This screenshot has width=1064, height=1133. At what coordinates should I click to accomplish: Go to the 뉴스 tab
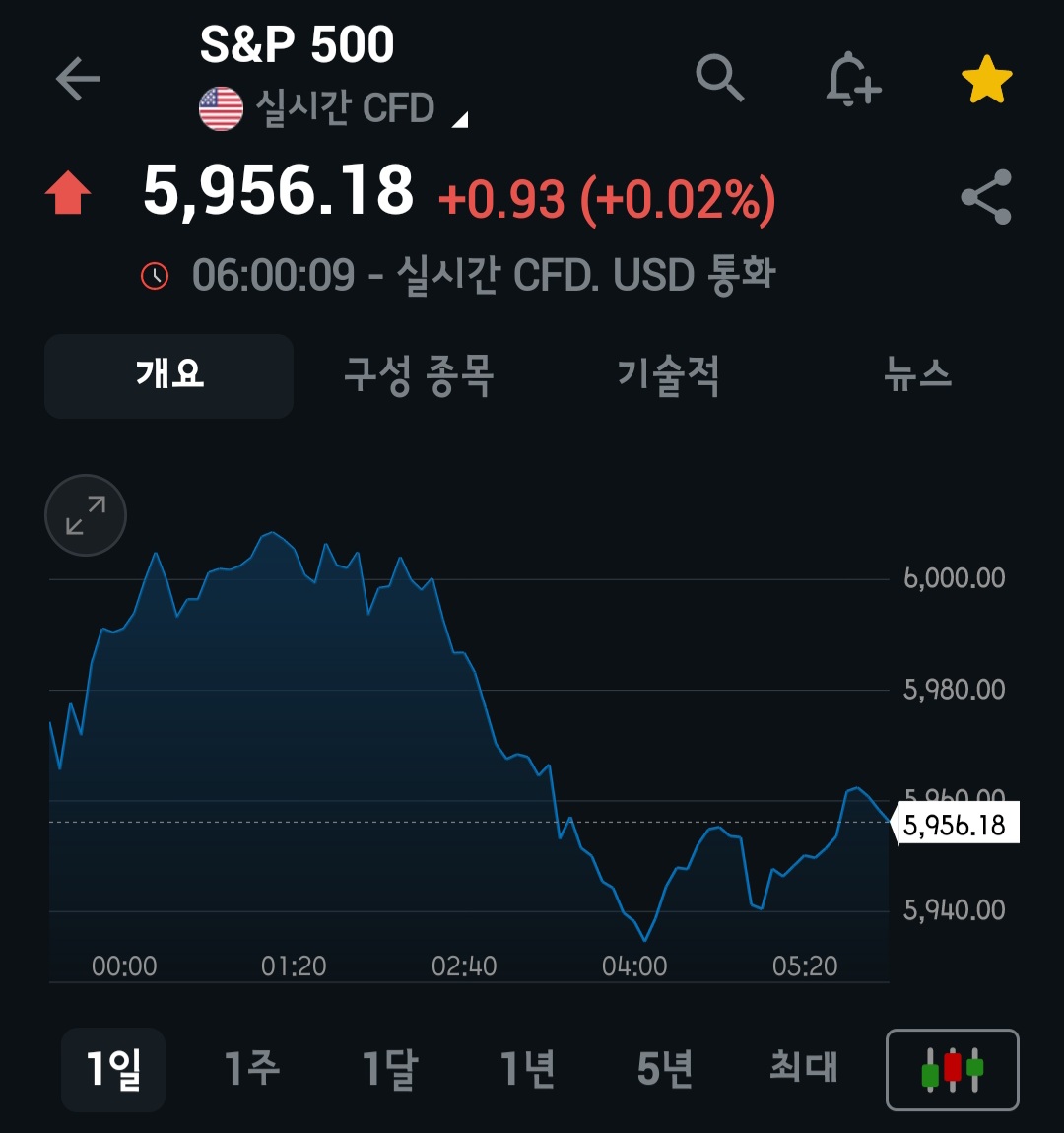[x=917, y=374]
